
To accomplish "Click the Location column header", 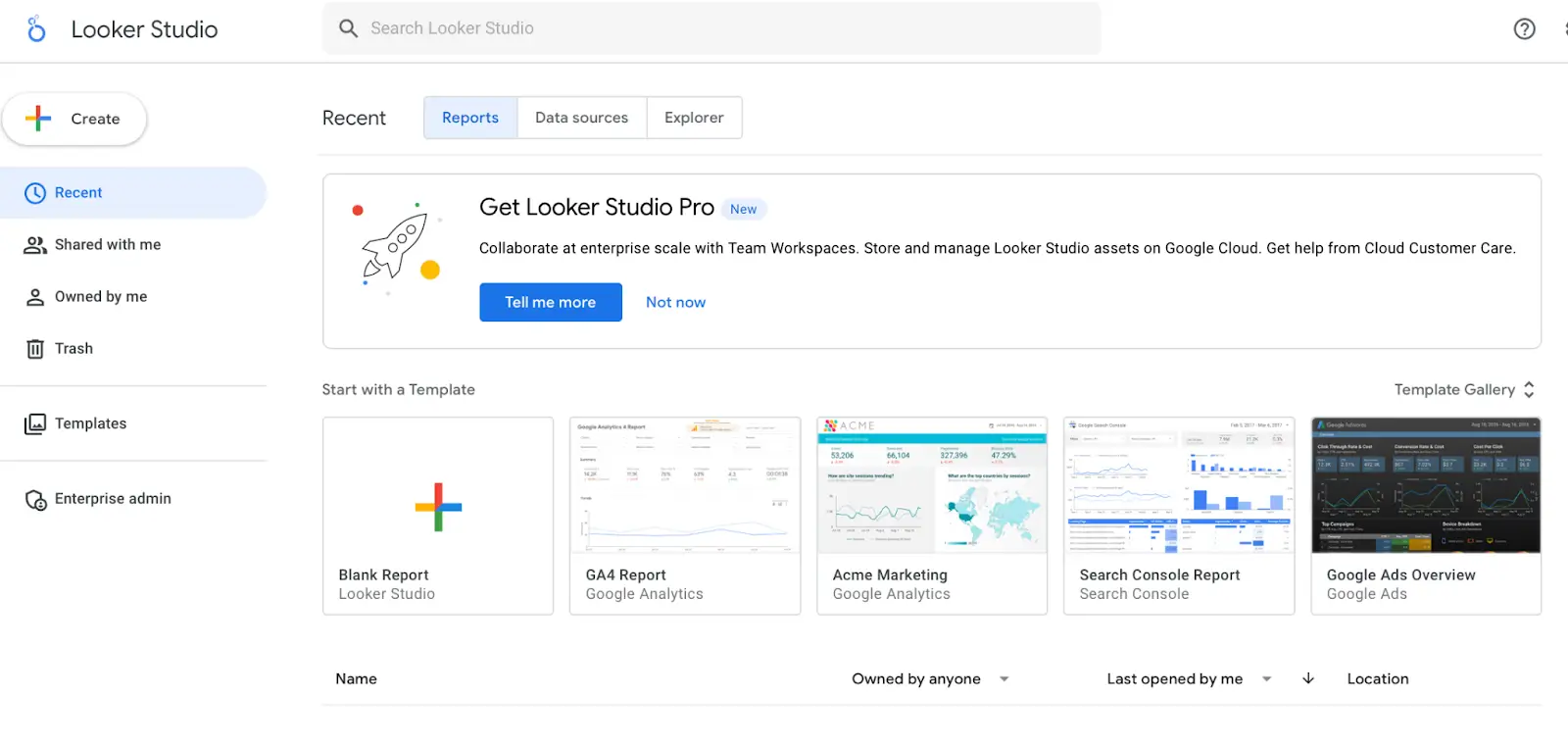I will pos(1378,678).
